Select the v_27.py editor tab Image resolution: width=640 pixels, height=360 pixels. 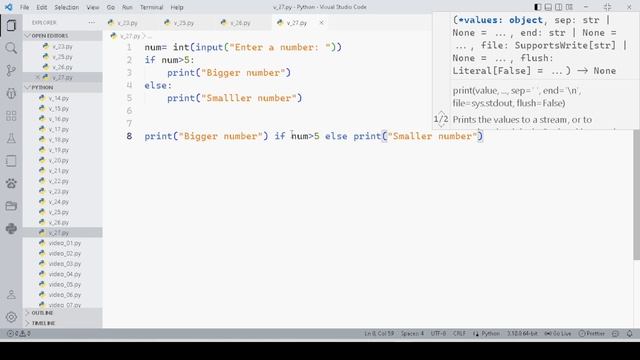coord(297,23)
